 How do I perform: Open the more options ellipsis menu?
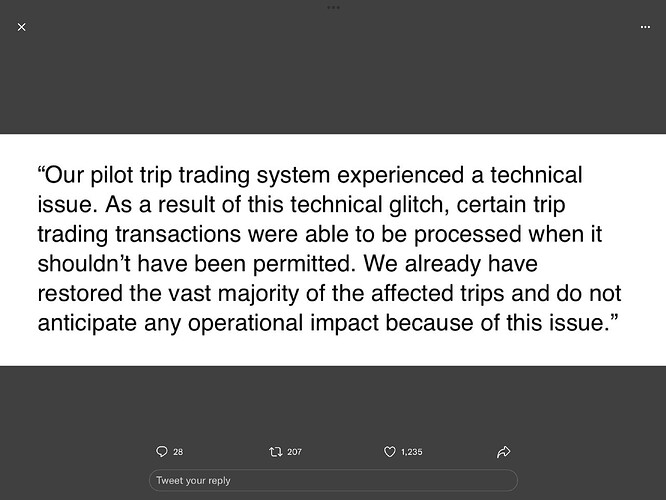click(645, 27)
